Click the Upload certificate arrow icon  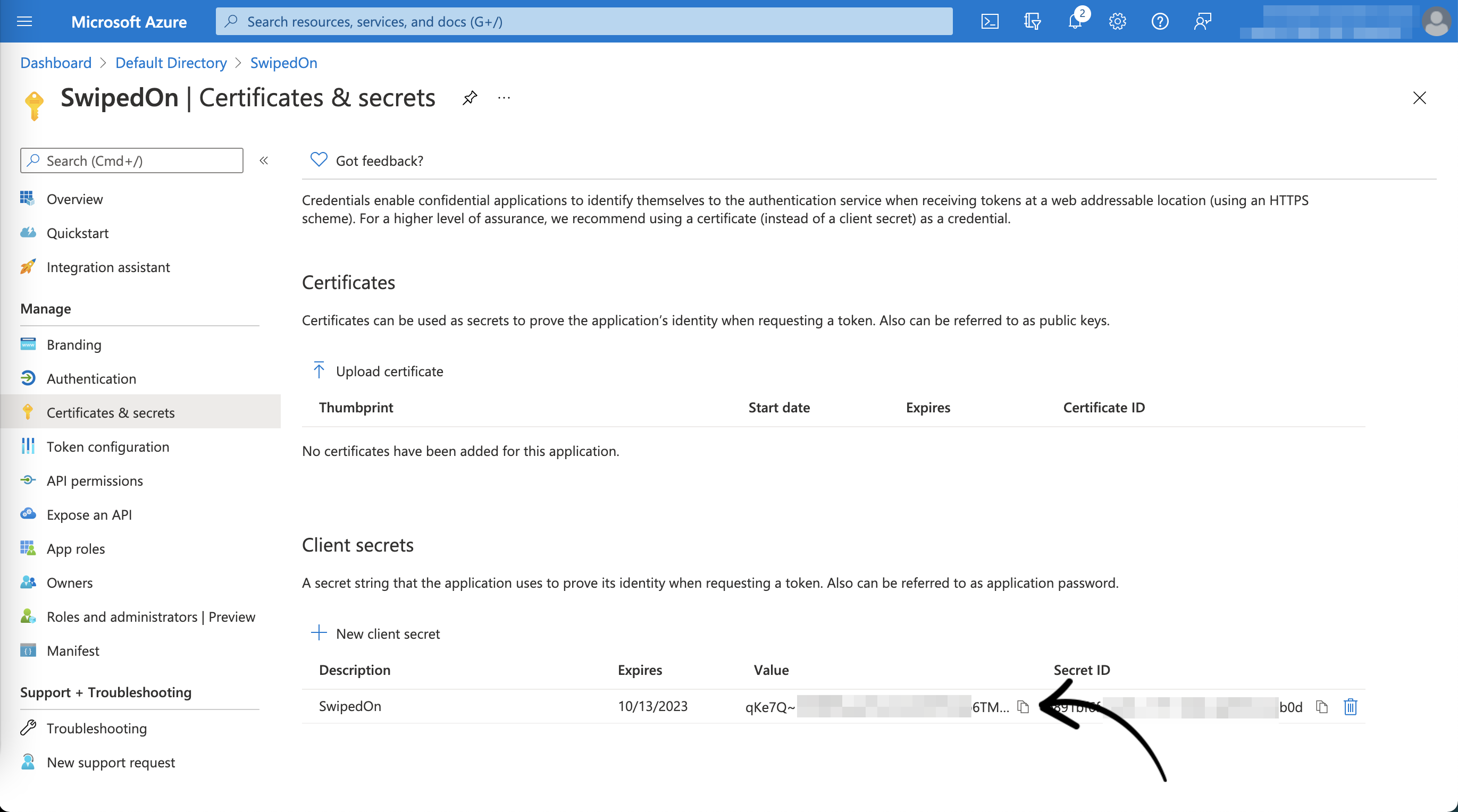click(319, 370)
